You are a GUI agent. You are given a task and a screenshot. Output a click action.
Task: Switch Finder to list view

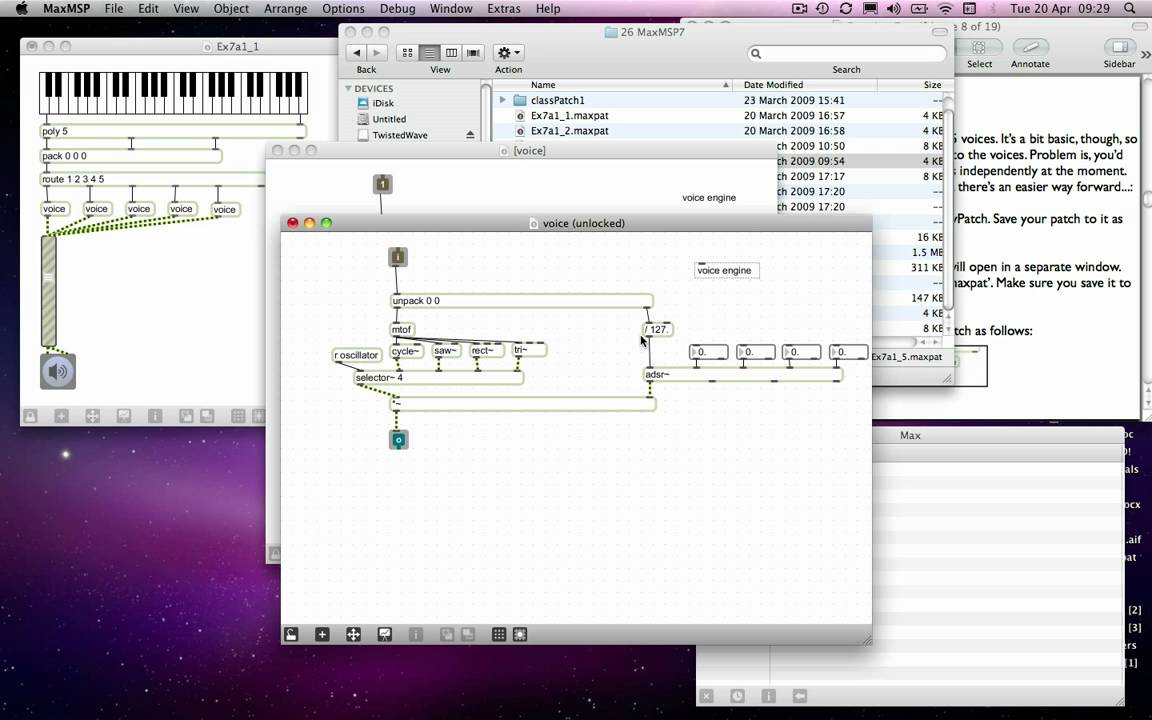pos(429,53)
